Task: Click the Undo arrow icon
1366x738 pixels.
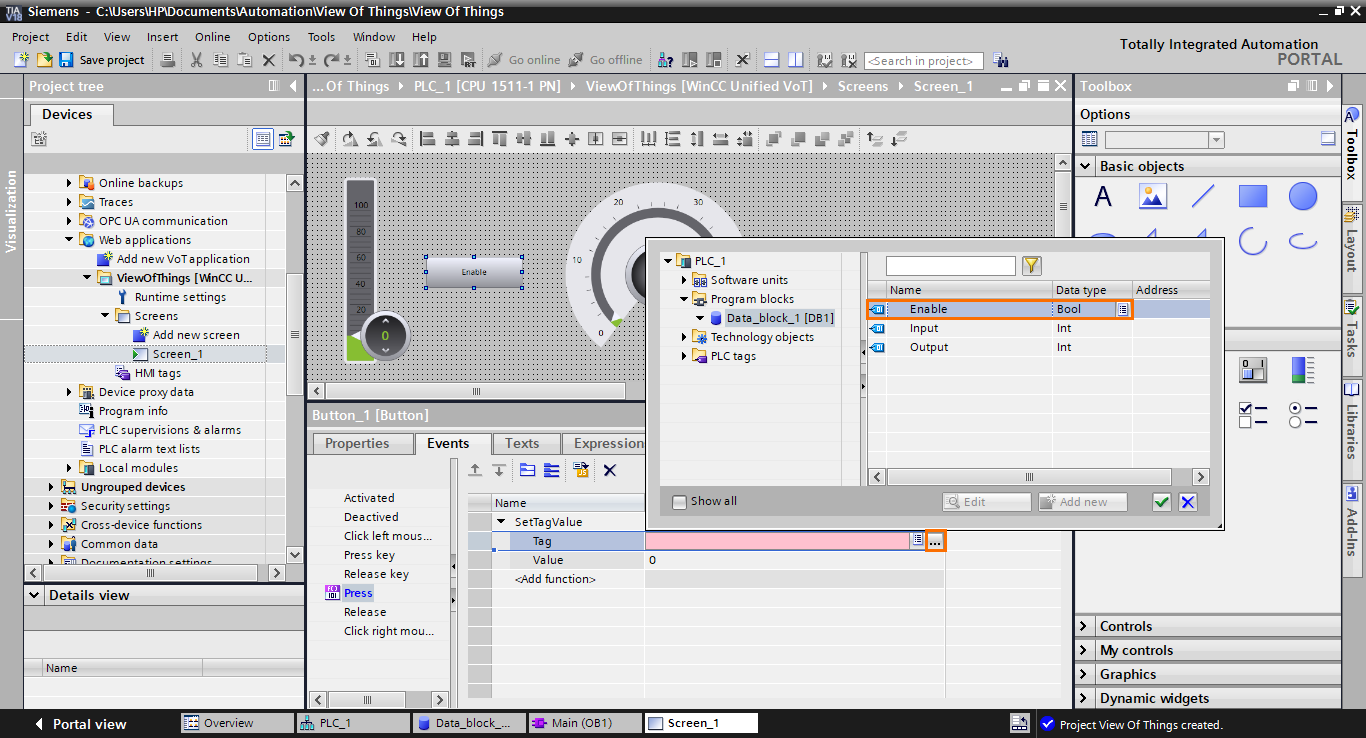Action: pyautogui.click(x=295, y=60)
